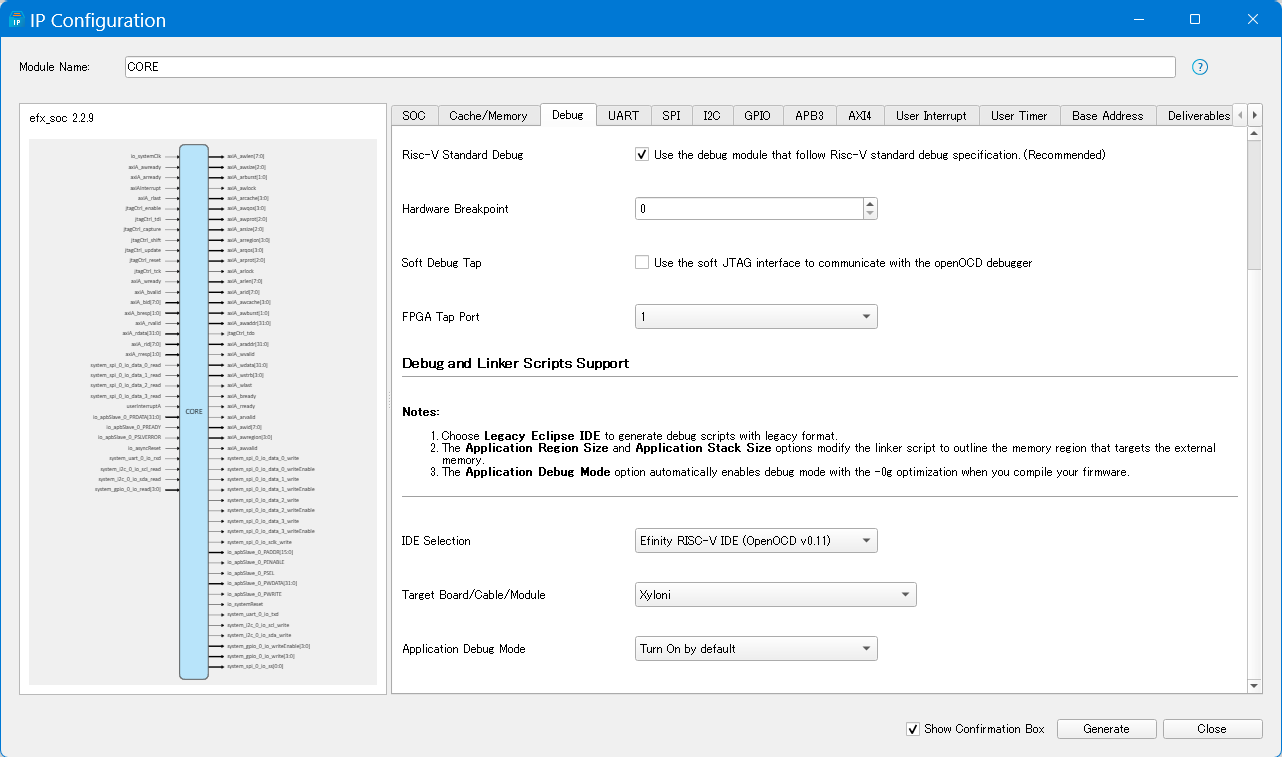Screen dimensions: 1282x757
Task: Click the Close button at bottom right
Action: pos(1211,729)
